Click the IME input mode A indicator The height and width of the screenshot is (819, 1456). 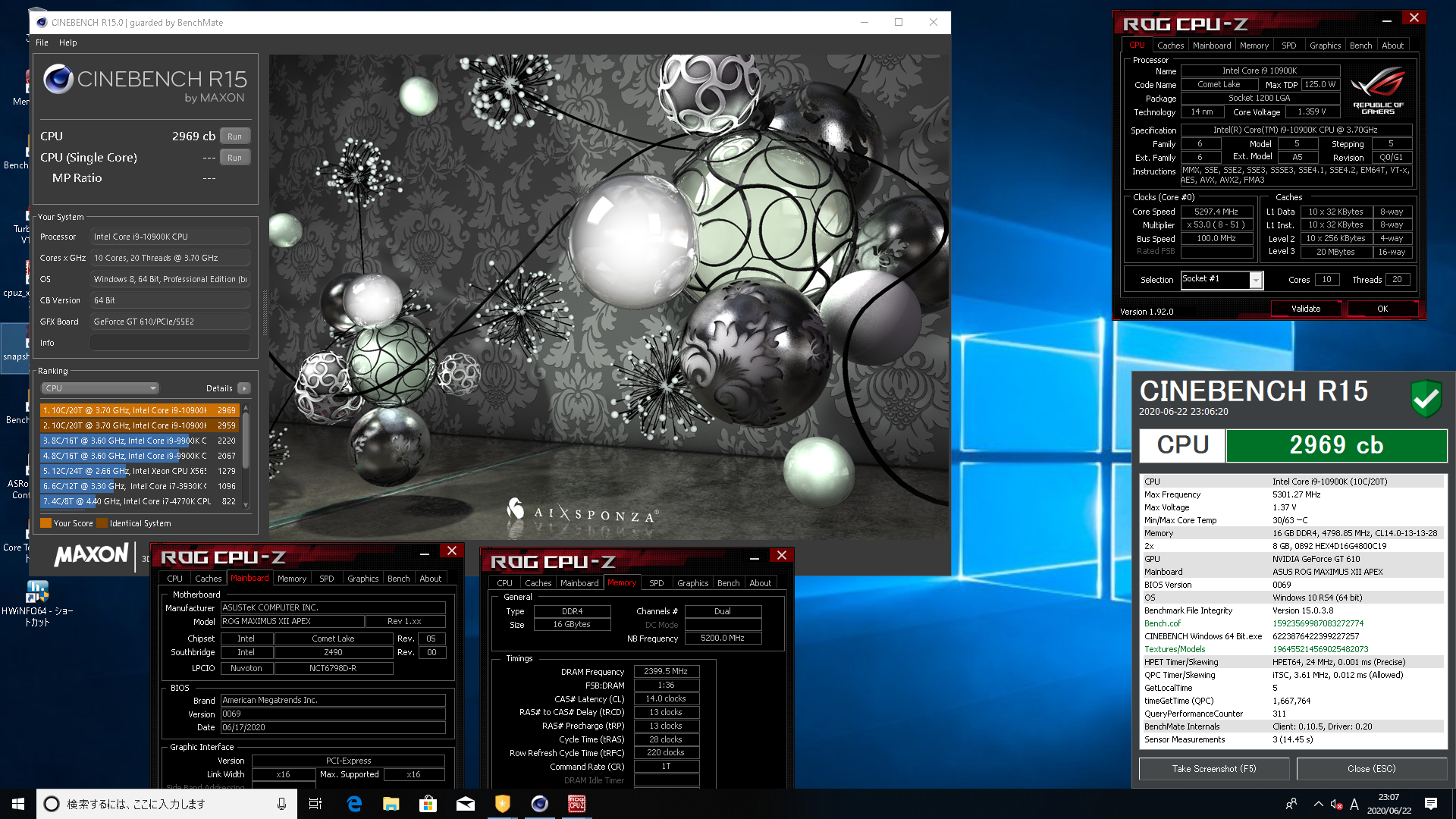point(1354,804)
